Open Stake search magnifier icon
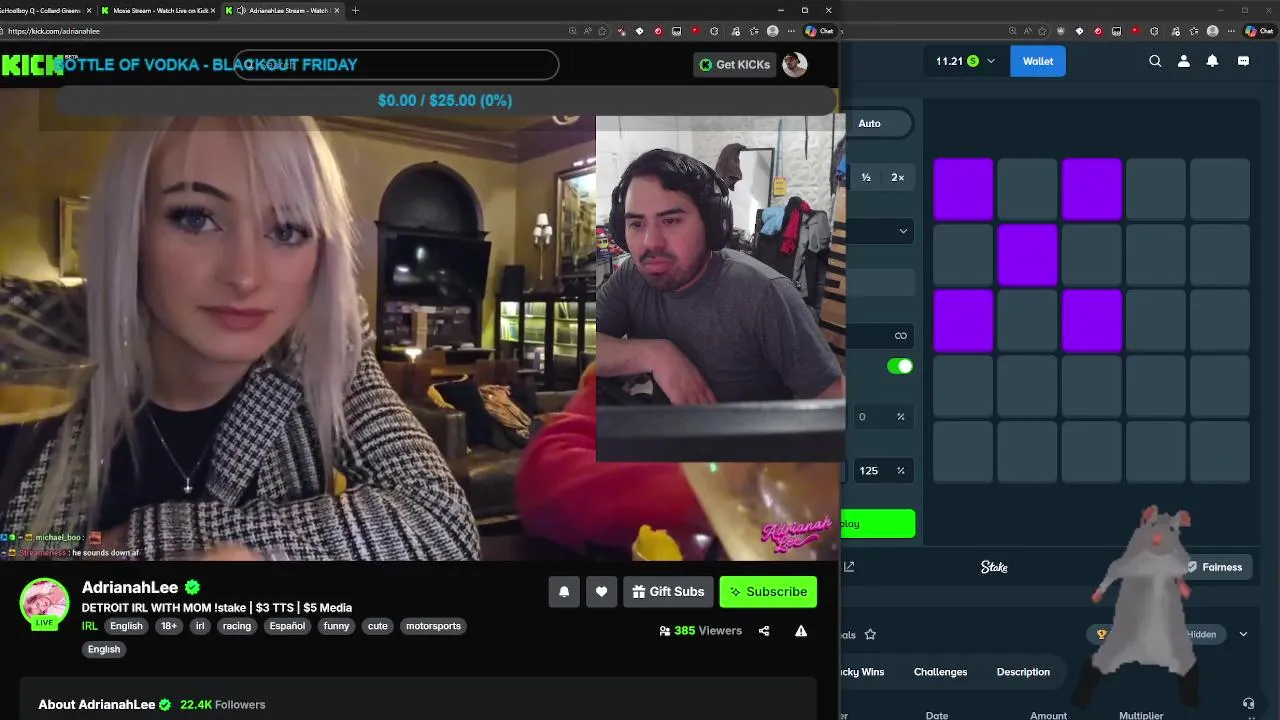The height and width of the screenshot is (720, 1280). (1155, 61)
